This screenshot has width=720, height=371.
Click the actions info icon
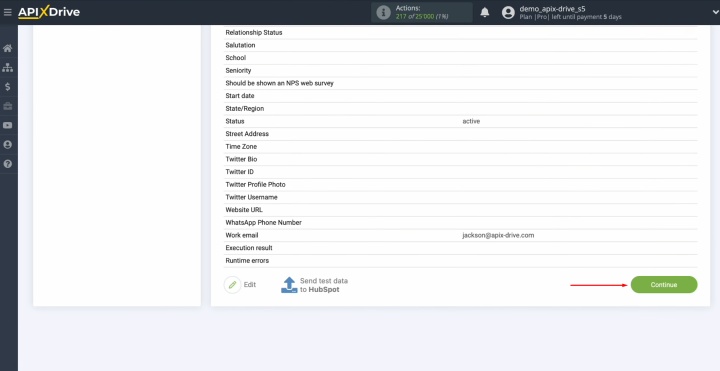click(383, 12)
